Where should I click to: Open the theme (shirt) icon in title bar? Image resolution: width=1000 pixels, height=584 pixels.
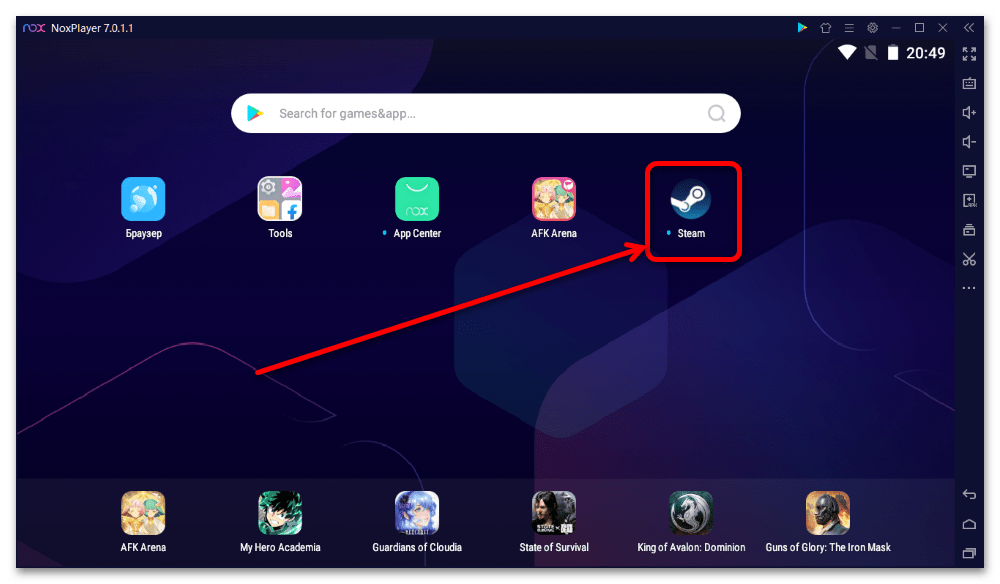(826, 28)
